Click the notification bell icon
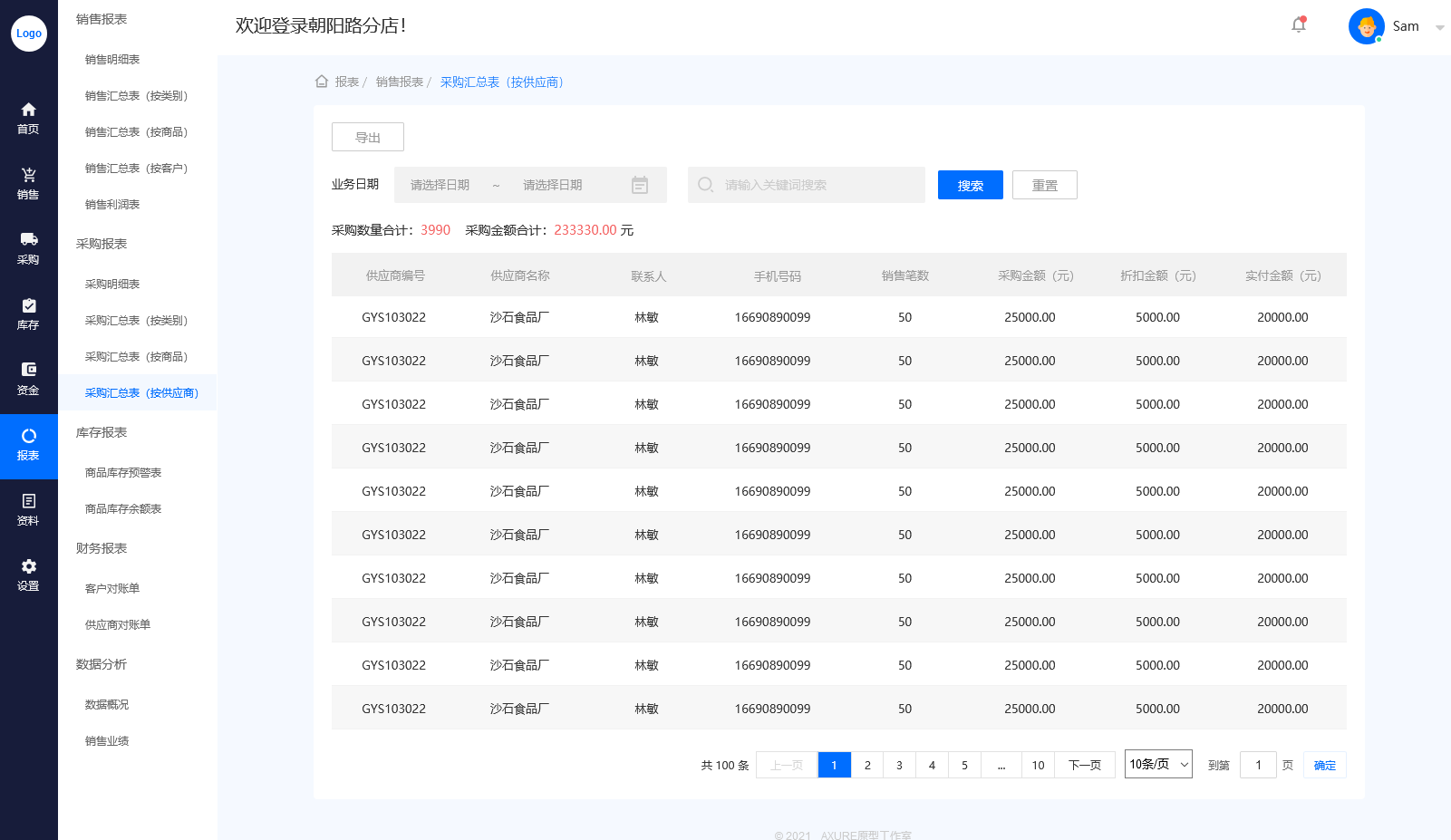This screenshot has height=840, width=1451. (1299, 25)
